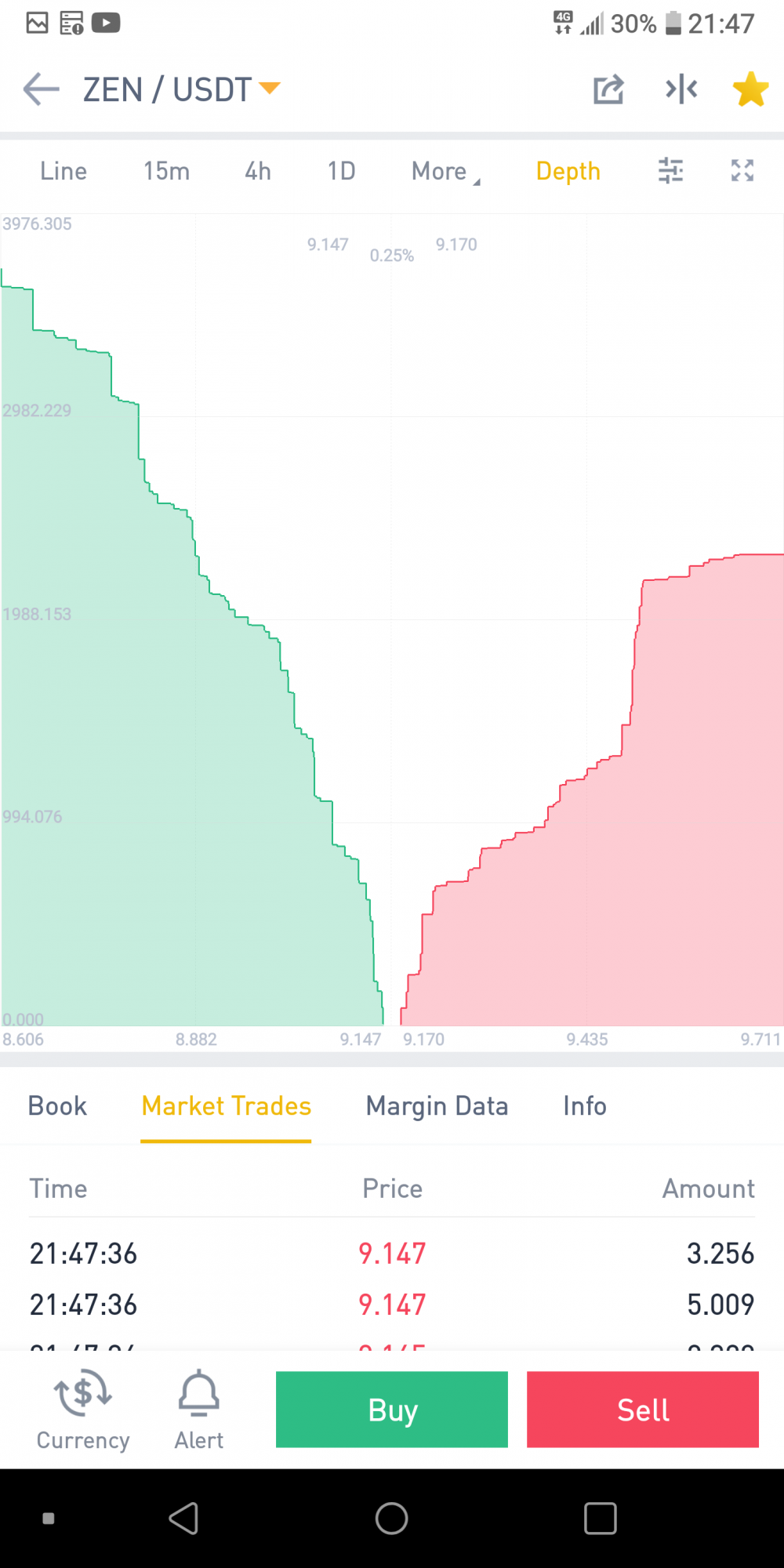Choose the 1D chart interval
784x1568 pixels.
pyautogui.click(x=341, y=171)
